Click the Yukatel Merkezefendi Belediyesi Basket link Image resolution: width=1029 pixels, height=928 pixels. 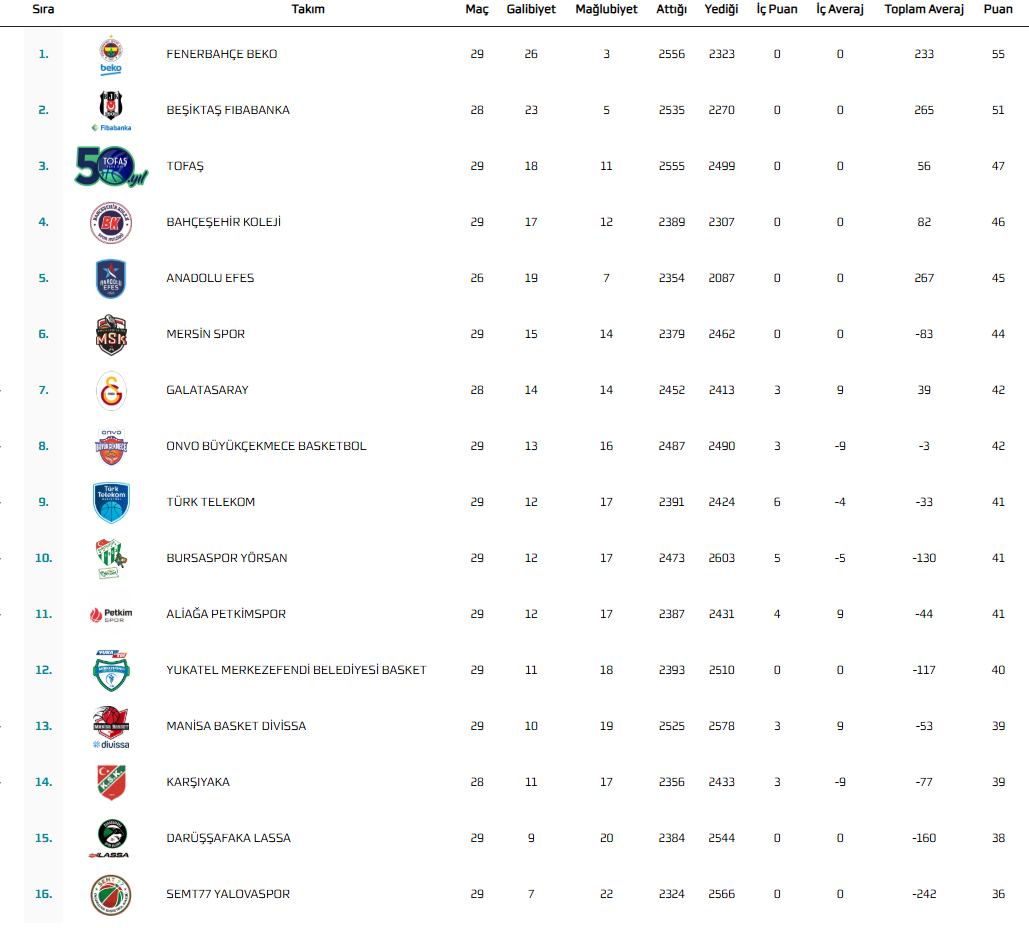[296, 670]
